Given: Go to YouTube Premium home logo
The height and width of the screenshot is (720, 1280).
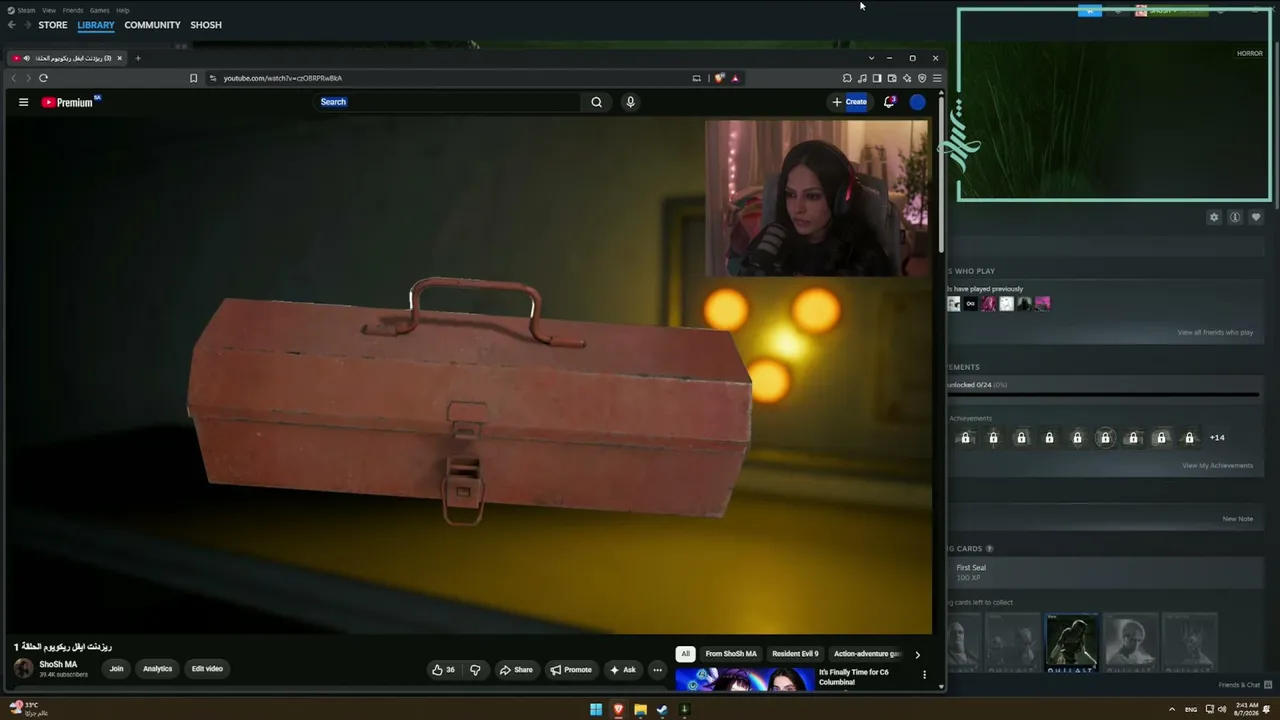Looking at the screenshot, I should (x=71, y=102).
